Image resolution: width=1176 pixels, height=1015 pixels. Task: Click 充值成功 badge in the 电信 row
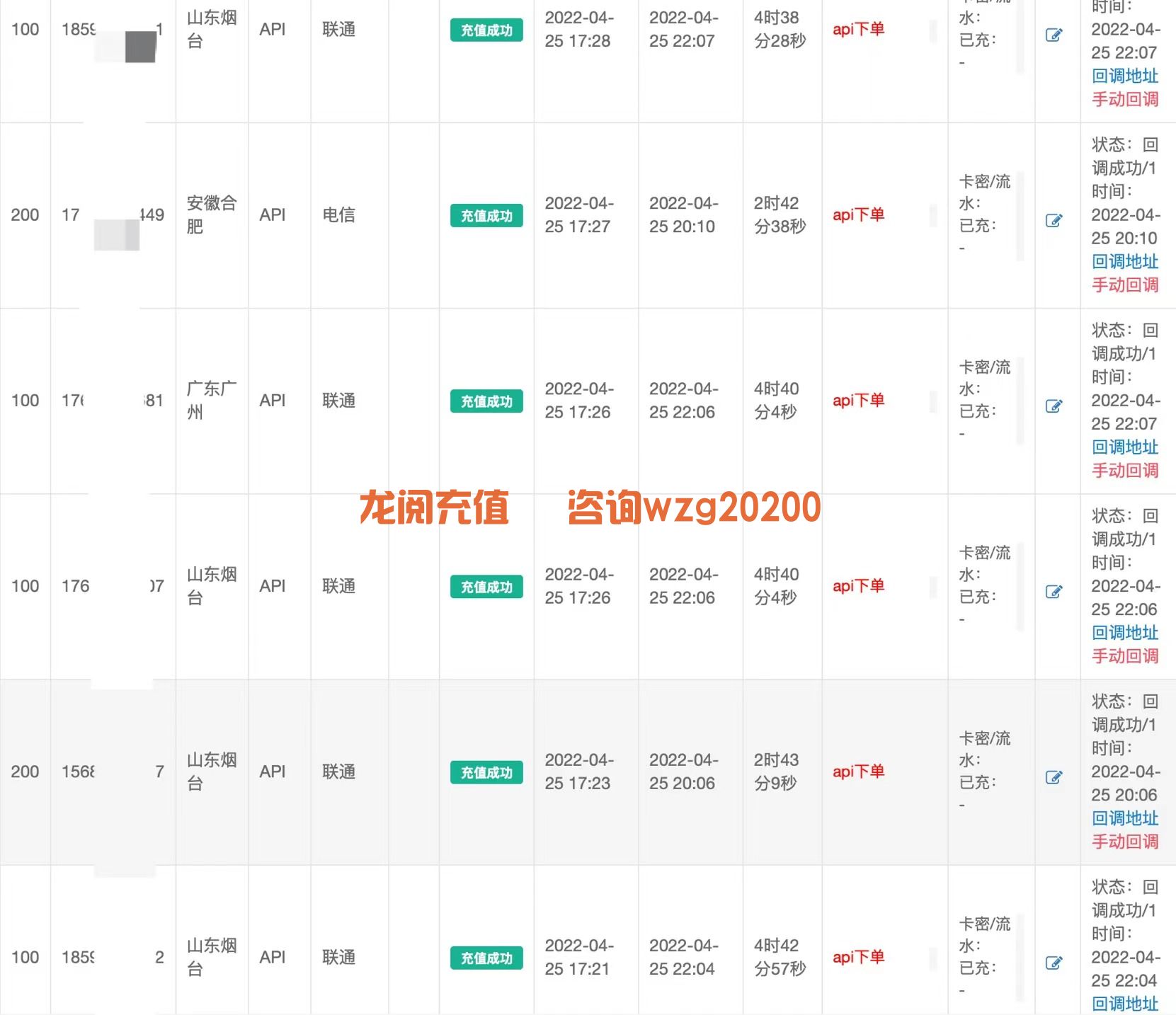(x=486, y=215)
